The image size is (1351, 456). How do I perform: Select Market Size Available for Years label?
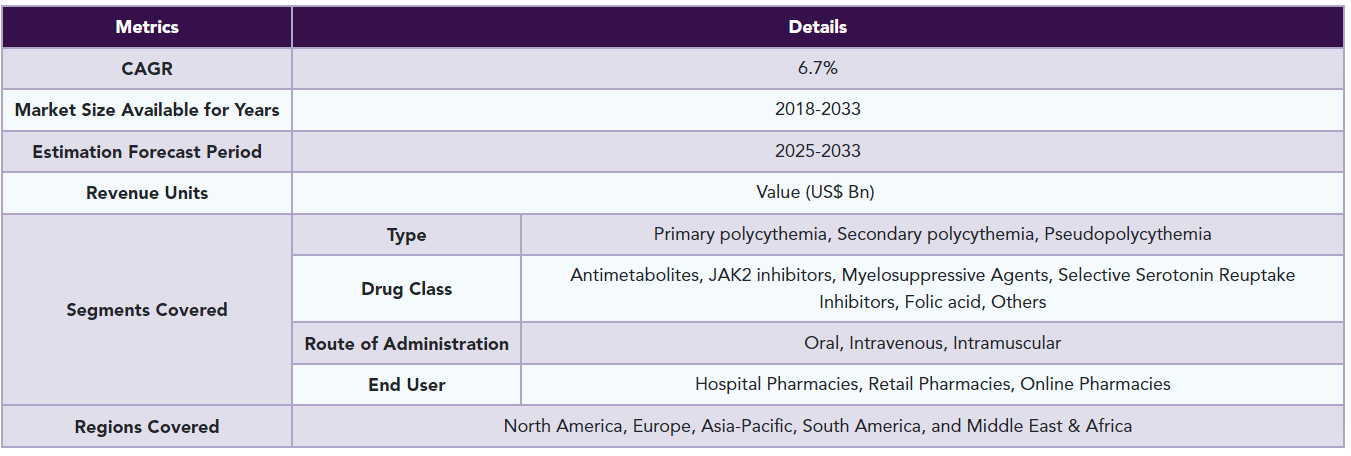point(147,110)
